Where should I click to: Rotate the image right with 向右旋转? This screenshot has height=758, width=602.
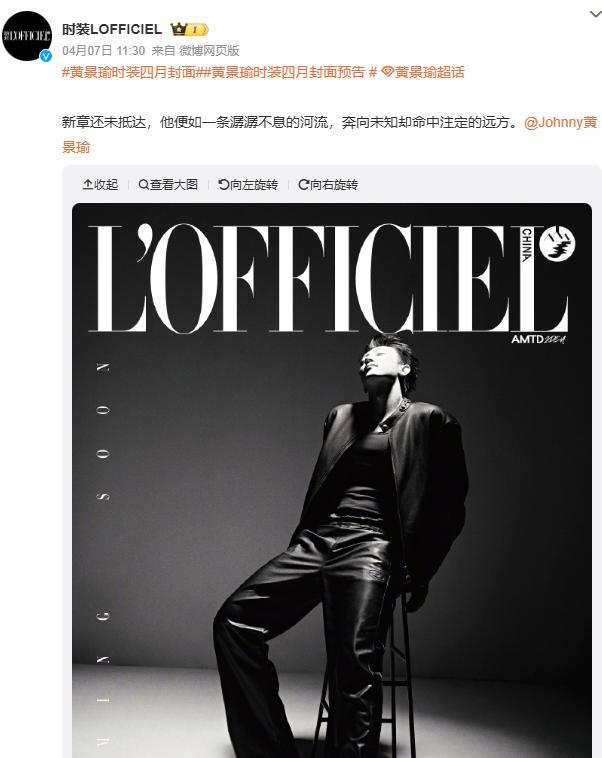pos(328,185)
